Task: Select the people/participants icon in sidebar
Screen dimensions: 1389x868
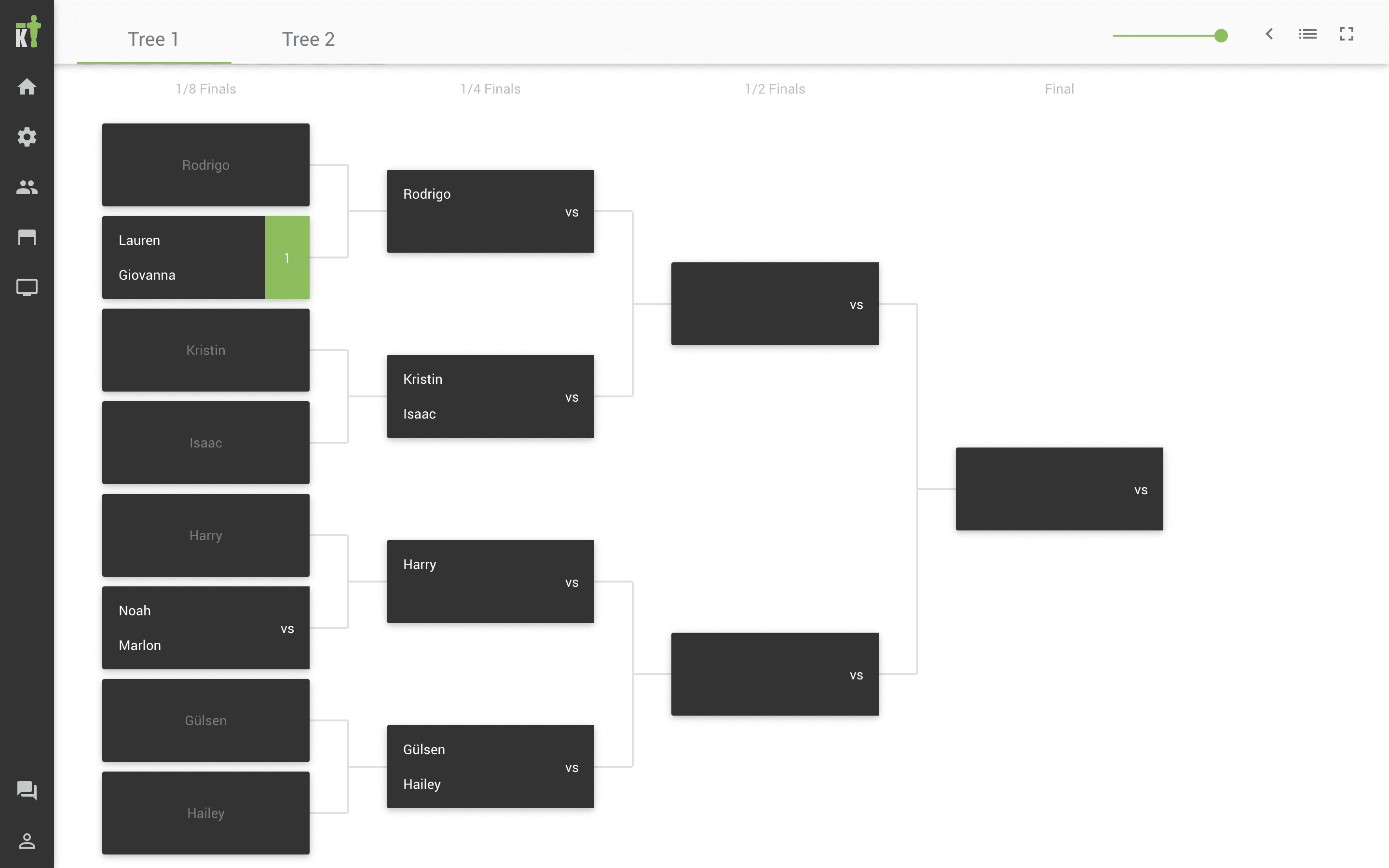Action: tap(27, 187)
